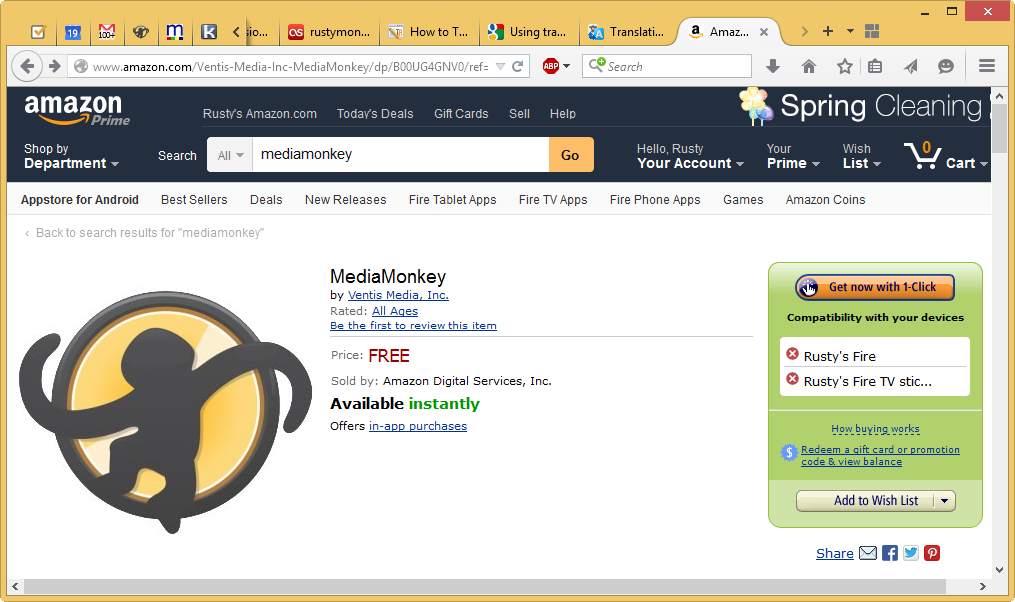
Task: Expand the Add to Wish List dropdown arrow
Action: coord(945,501)
